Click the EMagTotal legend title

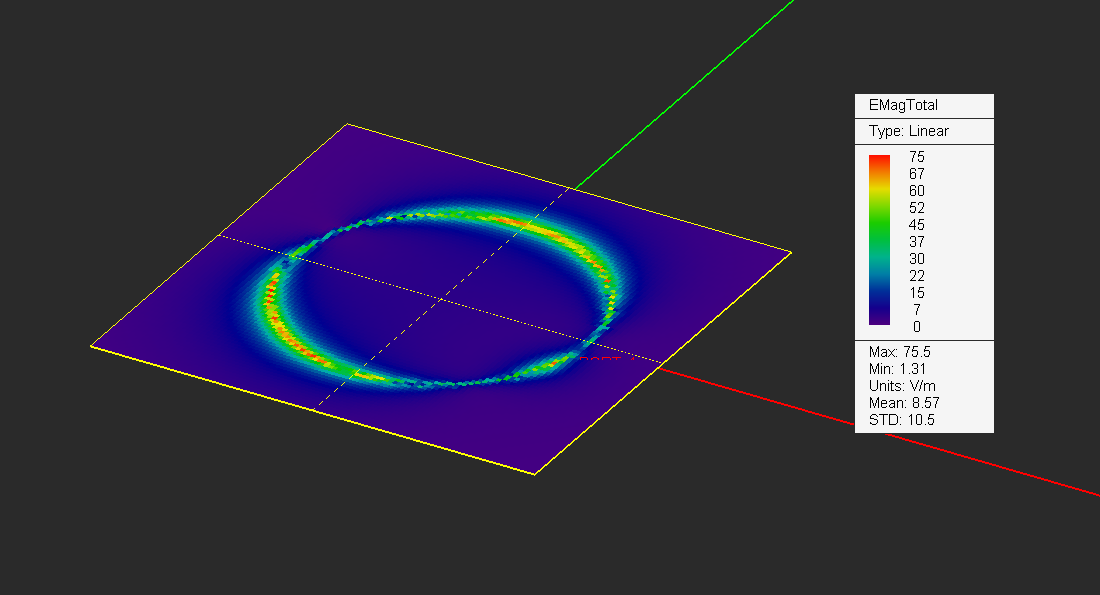(x=903, y=105)
